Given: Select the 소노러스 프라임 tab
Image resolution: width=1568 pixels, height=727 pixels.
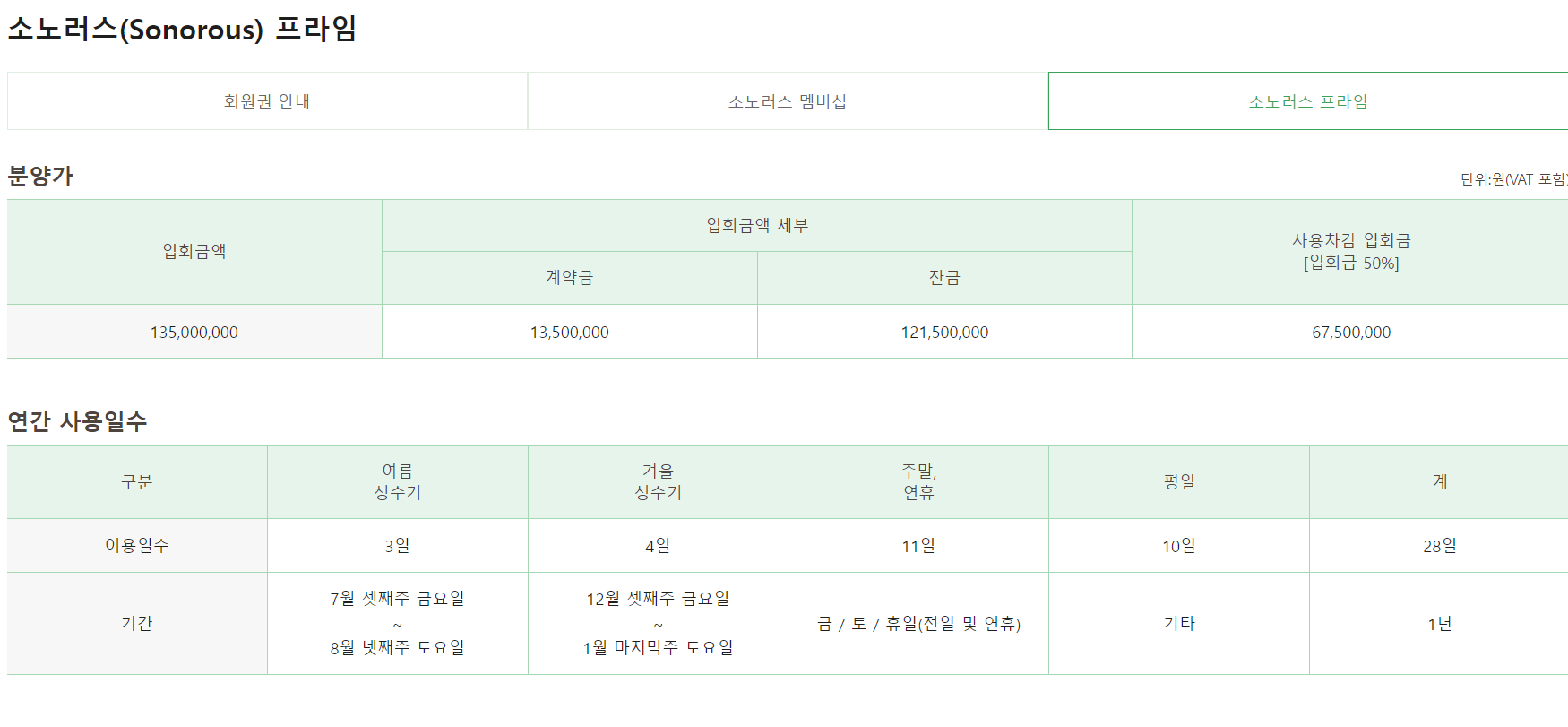Looking at the screenshot, I should point(1308,101).
